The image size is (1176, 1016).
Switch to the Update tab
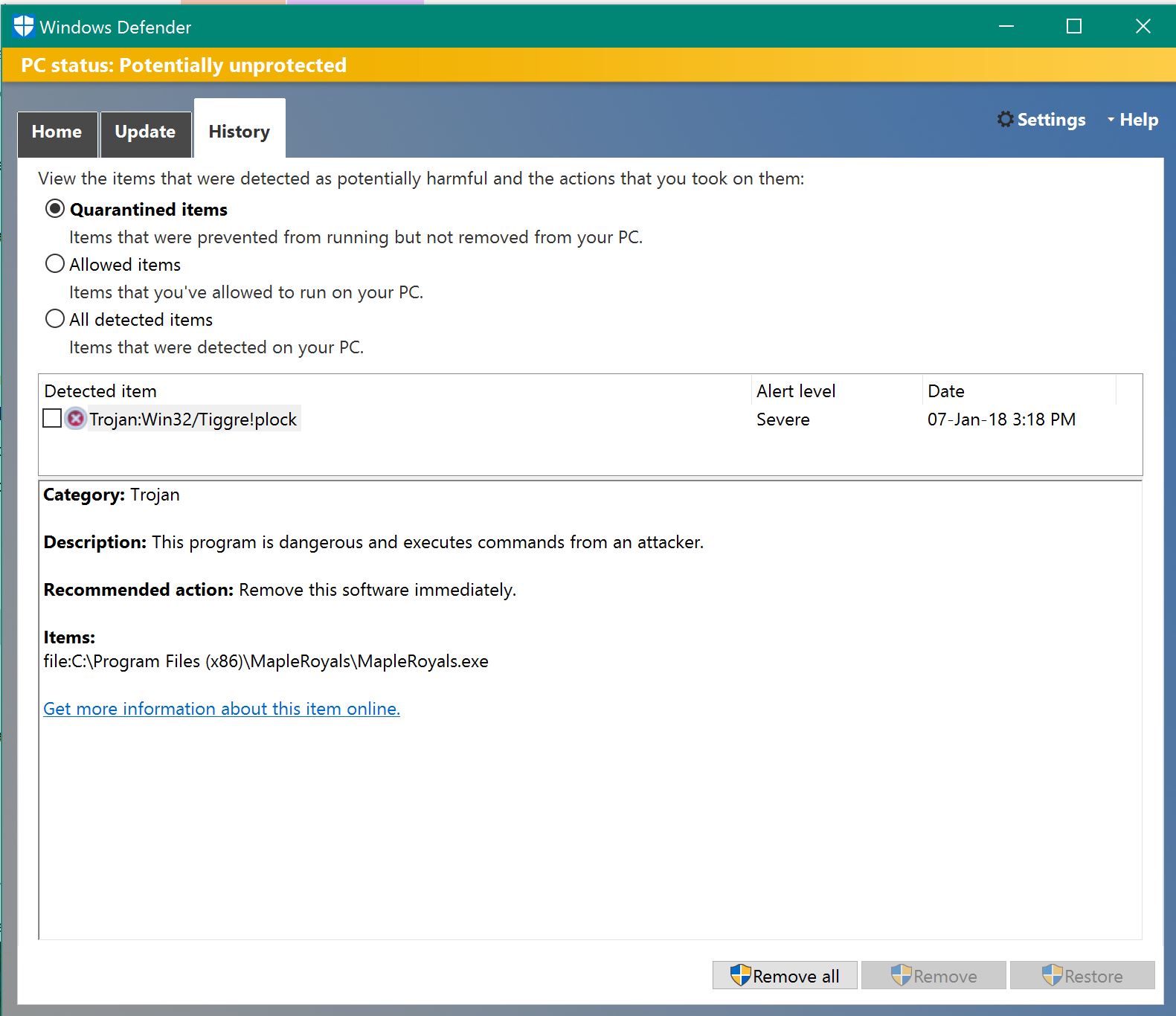pos(146,134)
